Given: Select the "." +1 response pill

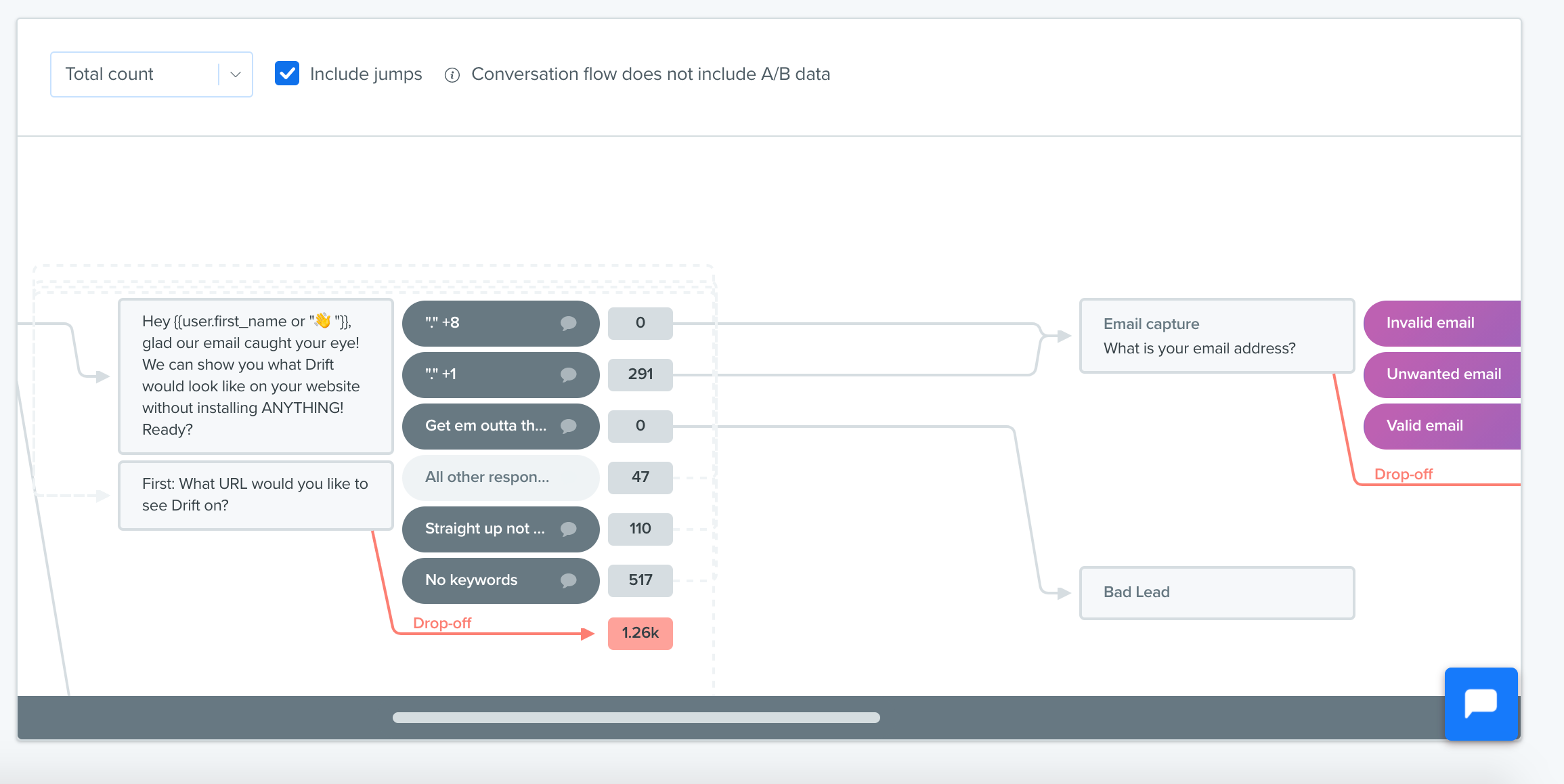Looking at the screenshot, I should (x=500, y=375).
